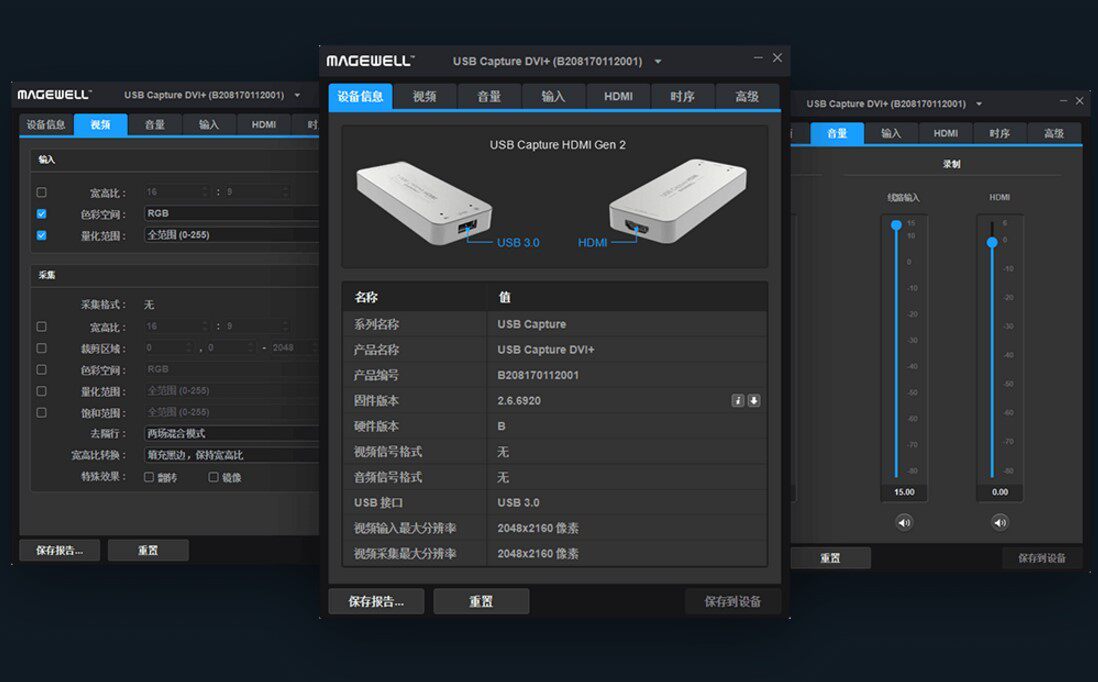Viewport: 1098px width, 682px height.
Task: Mute the HDMI volume speaker icon
Action: [1000, 522]
